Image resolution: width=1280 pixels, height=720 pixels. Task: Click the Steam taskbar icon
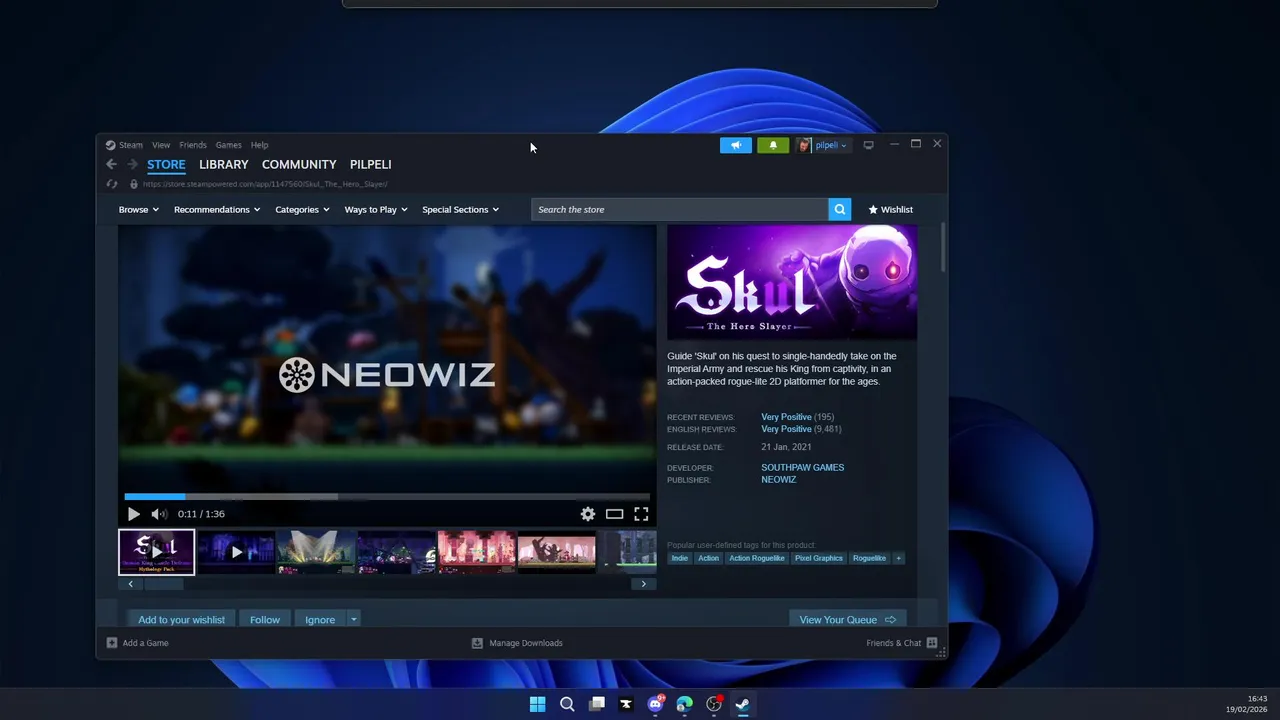pos(743,704)
